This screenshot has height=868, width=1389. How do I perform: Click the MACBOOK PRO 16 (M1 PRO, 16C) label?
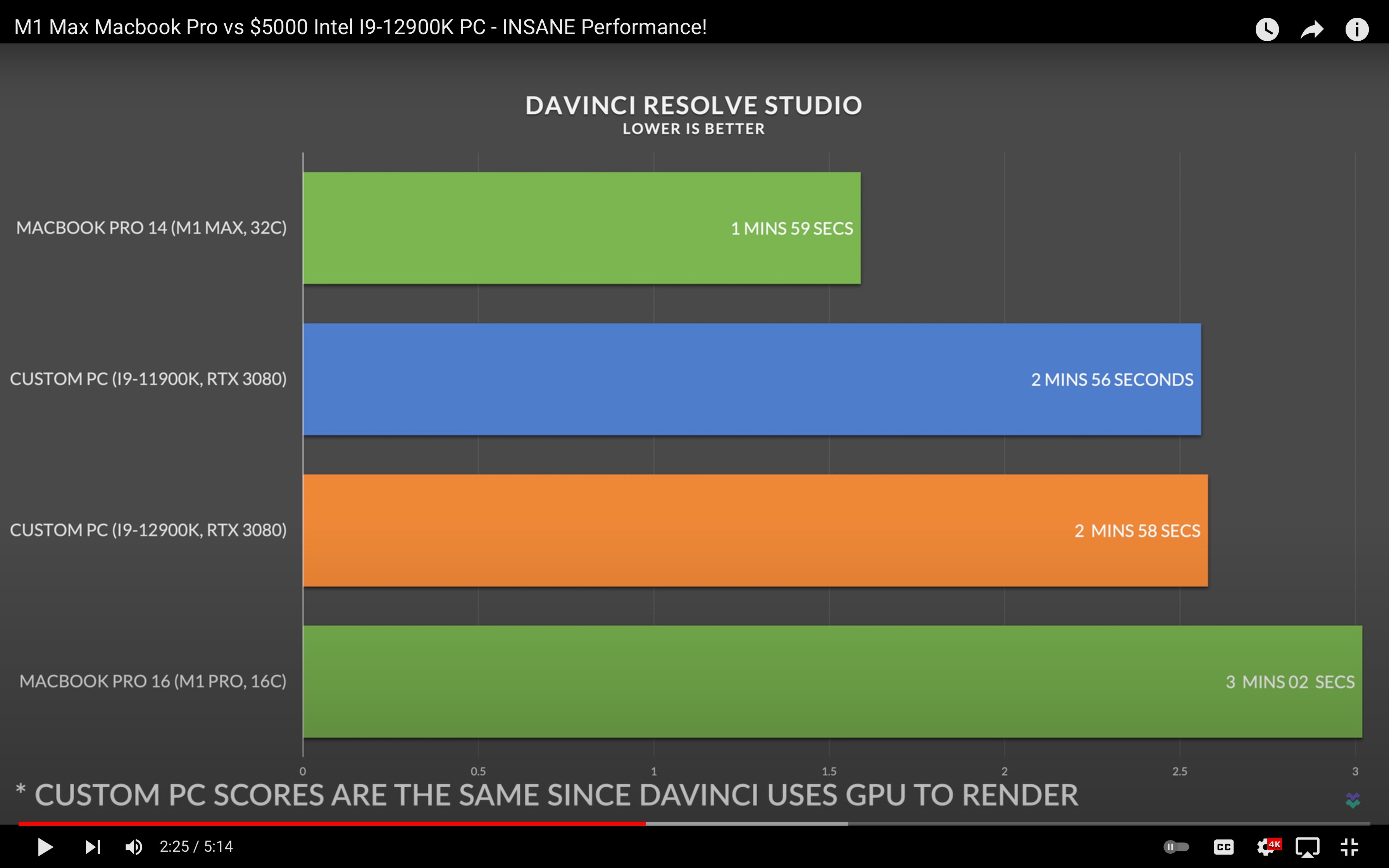(x=153, y=682)
